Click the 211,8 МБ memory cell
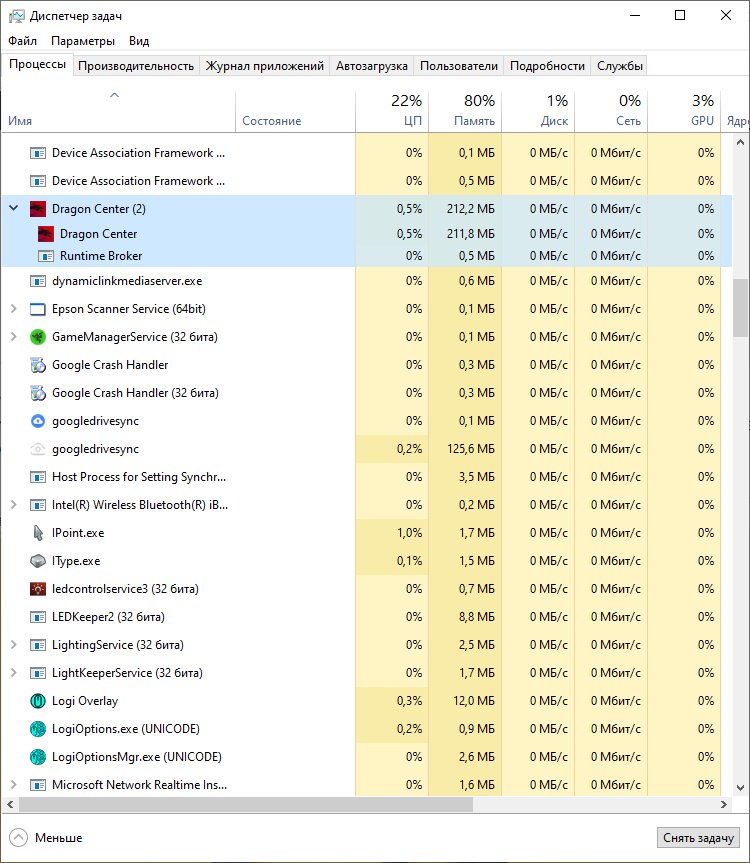This screenshot has width=750, height=863. point(465,234)
